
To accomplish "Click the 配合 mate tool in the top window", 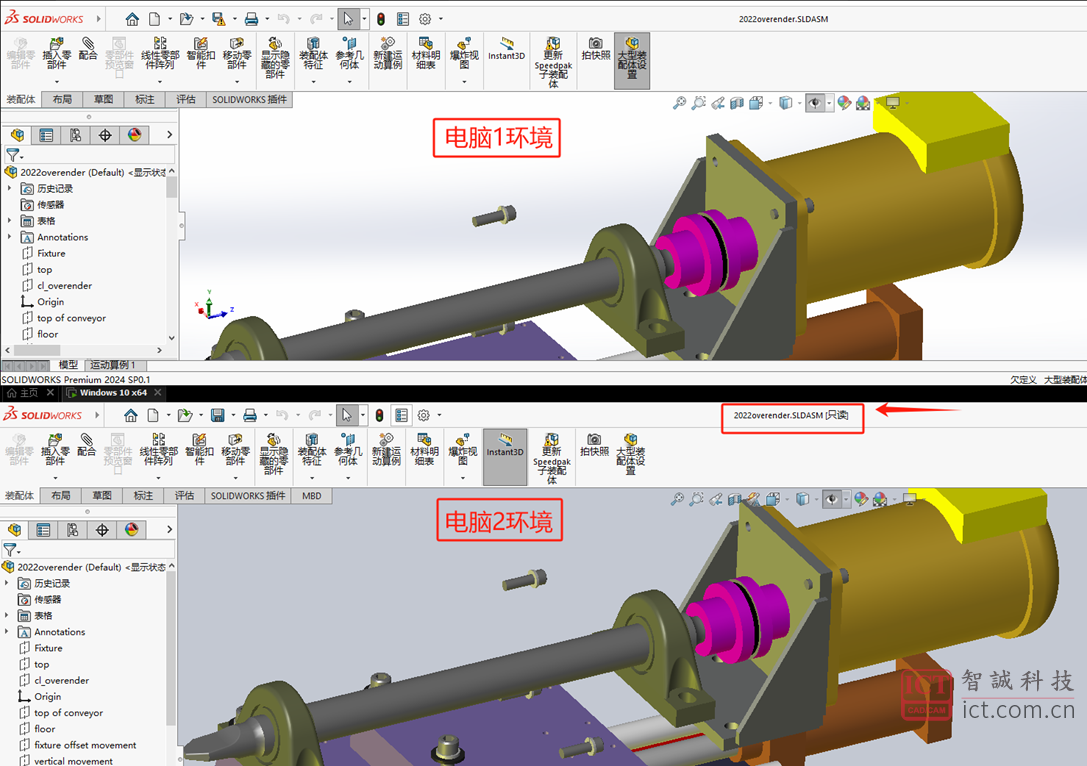I will point(88,49).
